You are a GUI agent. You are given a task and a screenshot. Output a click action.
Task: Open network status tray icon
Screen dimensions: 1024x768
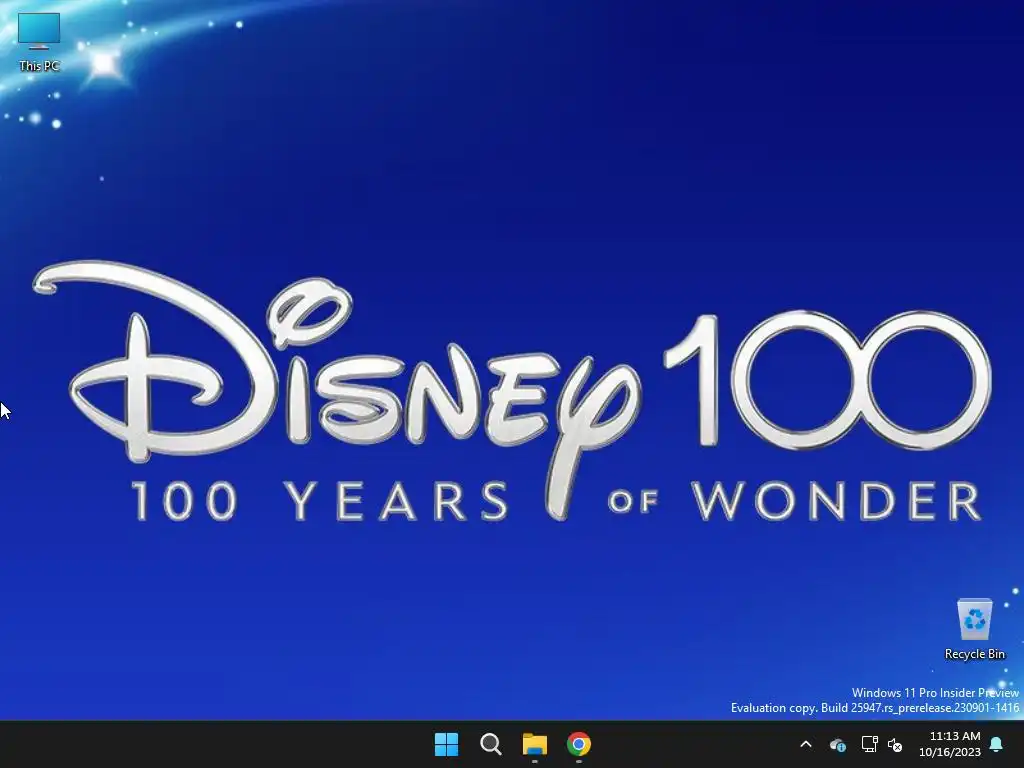[869, 744]
